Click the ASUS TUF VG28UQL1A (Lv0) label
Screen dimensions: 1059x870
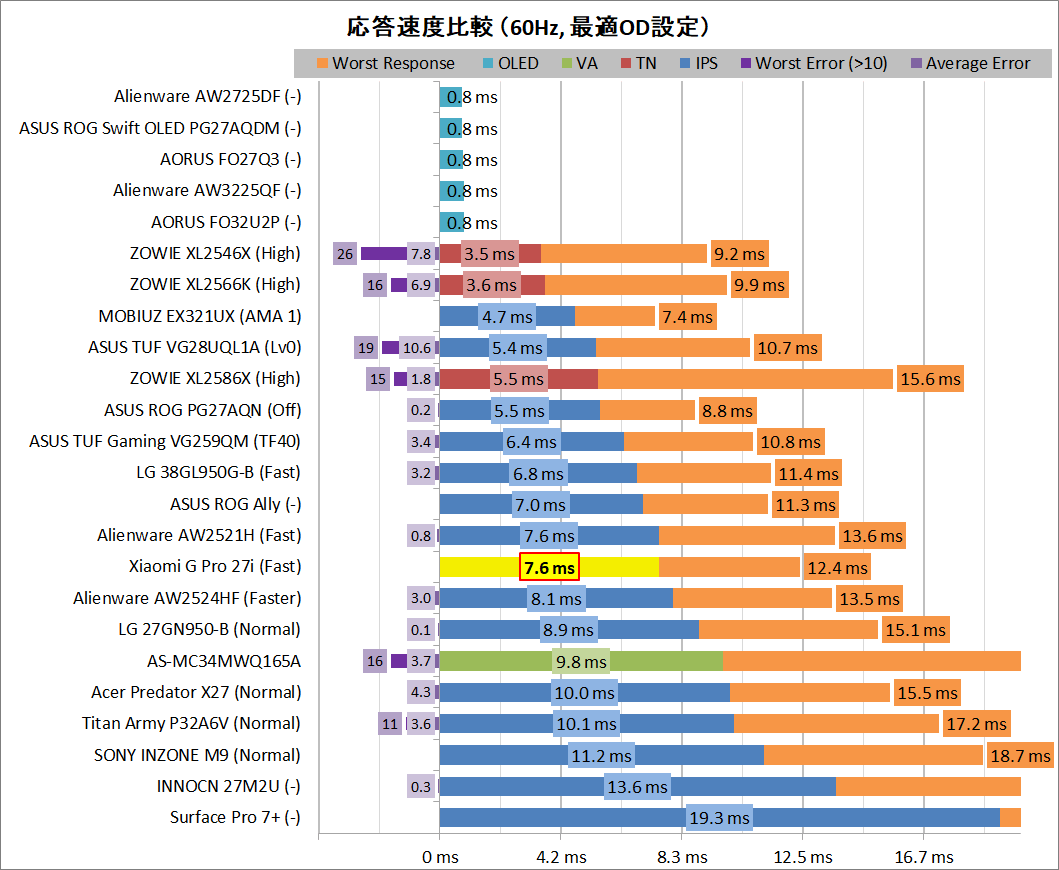click(195, 347)
